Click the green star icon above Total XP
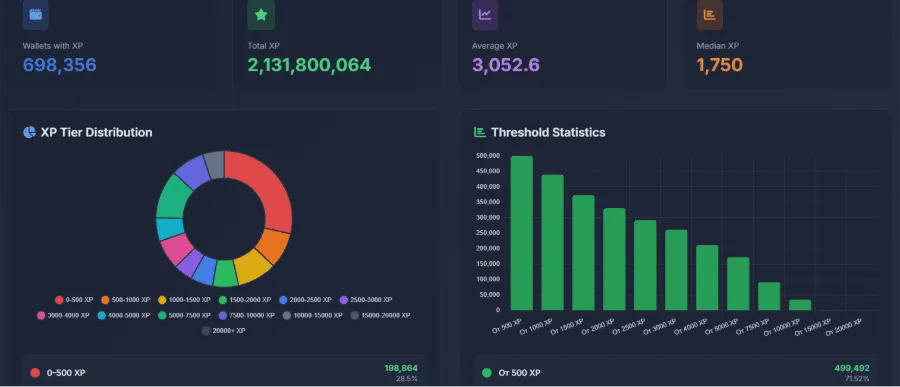 point(261,14)
